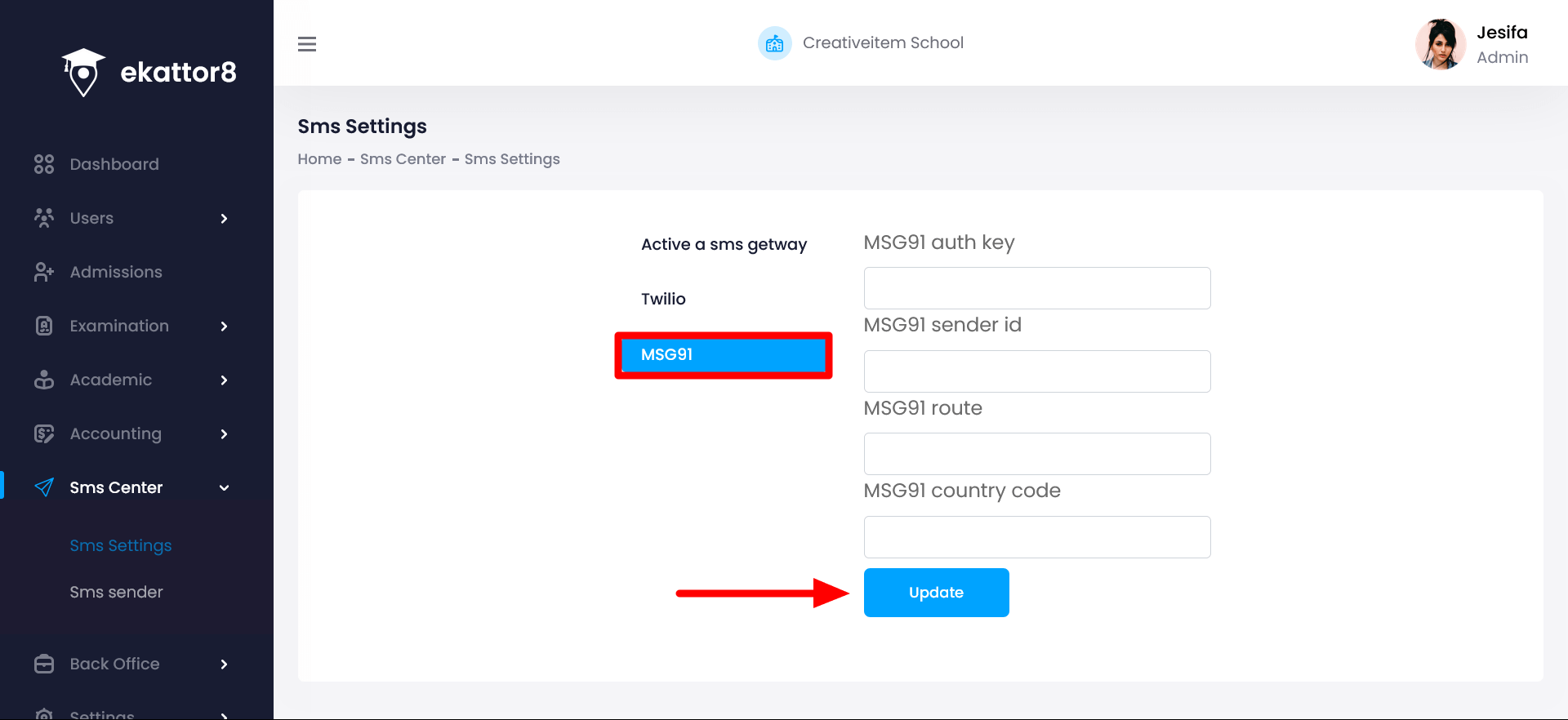Image resolution: width=1568 pixels, height=720 pixels.
Task: Select the MSG91 gateway tab
Action: [x=723, y=355]
